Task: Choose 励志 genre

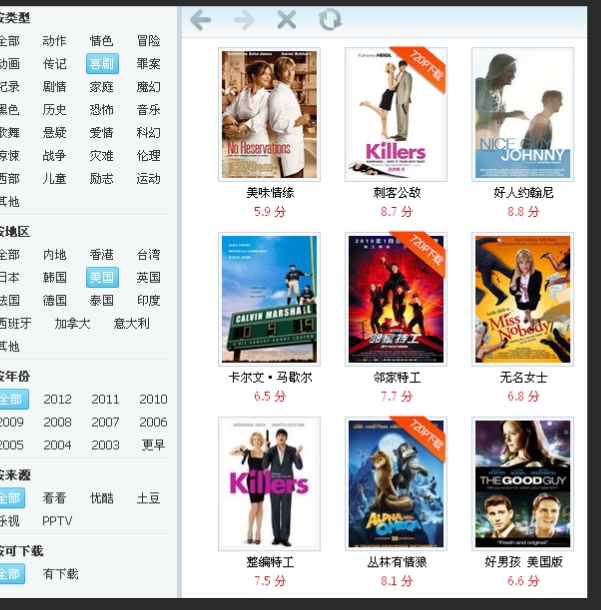Action: tap(102, 179)
